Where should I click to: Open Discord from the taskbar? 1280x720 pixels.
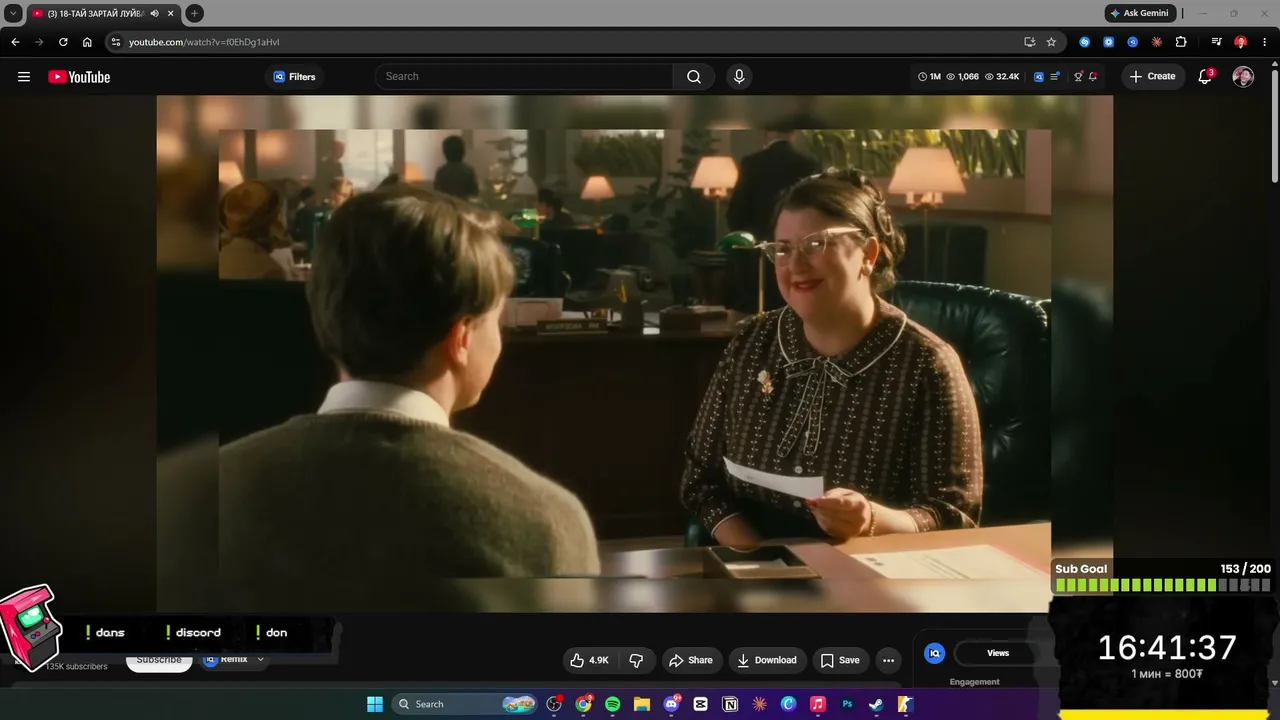(x=671, y=704)
